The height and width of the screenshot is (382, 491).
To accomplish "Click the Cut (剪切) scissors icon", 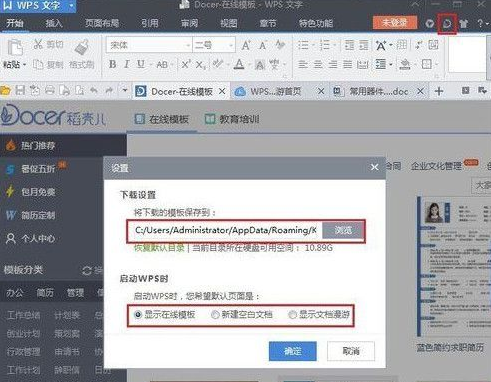I will coord(38,44).
